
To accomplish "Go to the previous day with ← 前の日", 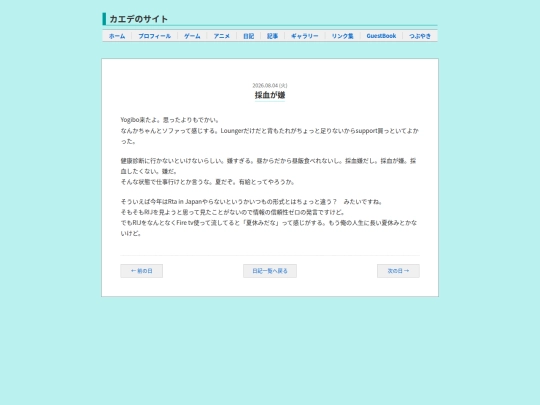I will [x=142, y=271].
